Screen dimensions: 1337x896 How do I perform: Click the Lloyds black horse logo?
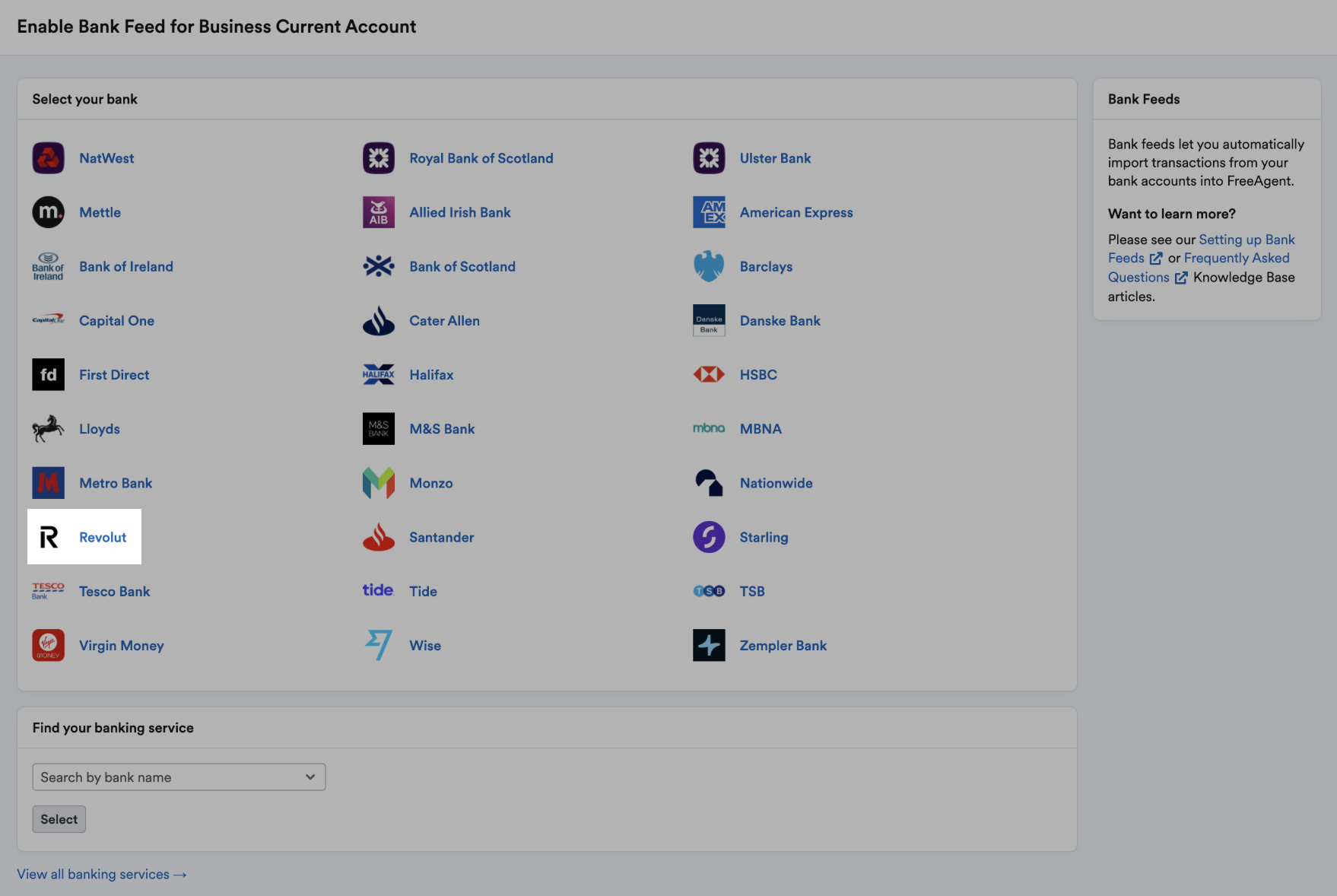[x=48, y=428]
